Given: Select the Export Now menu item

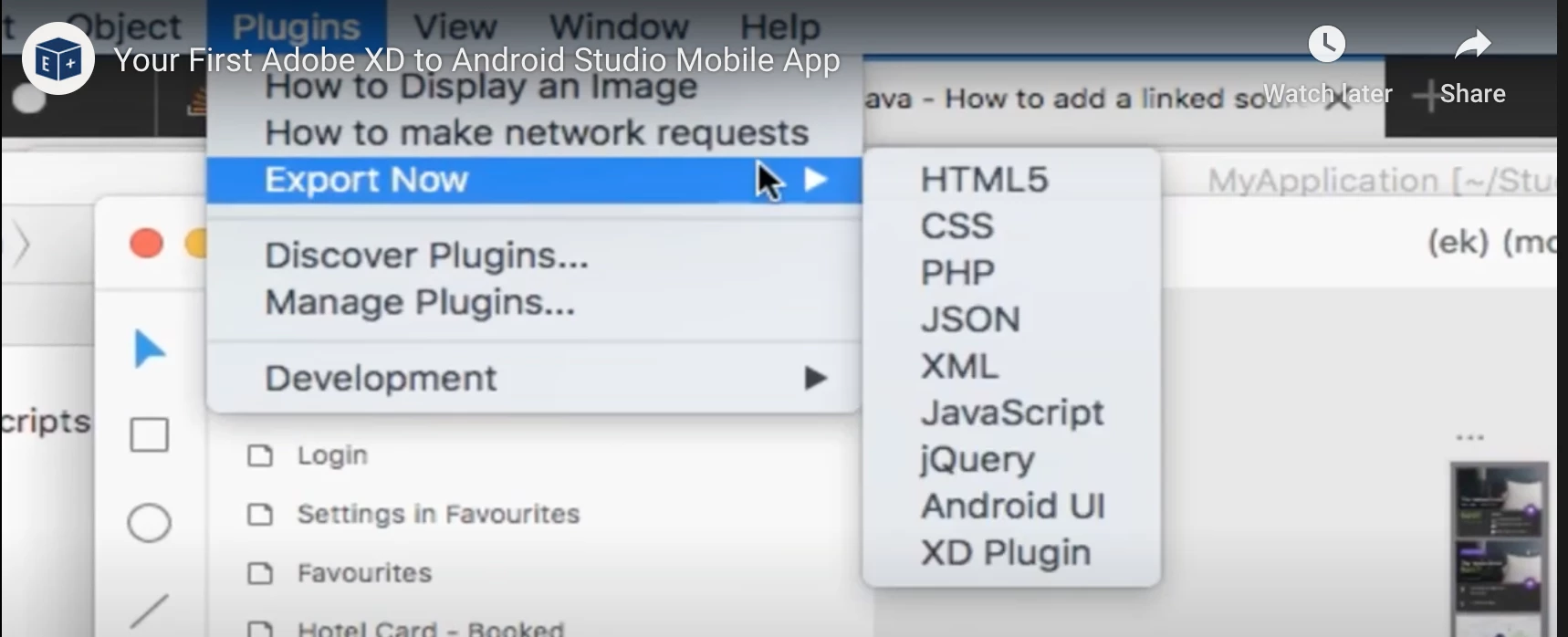Looking at the screenshot, I should 534,180.
